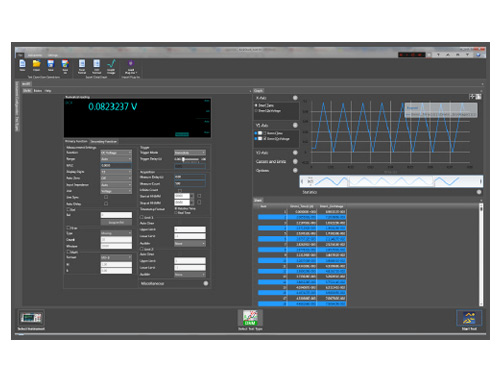
Task: Enable the Auto Delay checkbox
Action: (x=106, y=204)
